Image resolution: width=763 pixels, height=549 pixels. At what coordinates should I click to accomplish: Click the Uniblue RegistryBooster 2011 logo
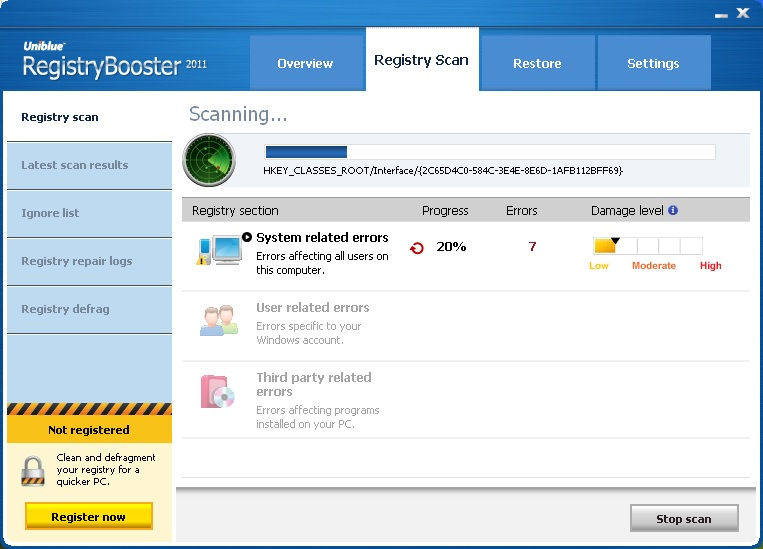[115, 60]
